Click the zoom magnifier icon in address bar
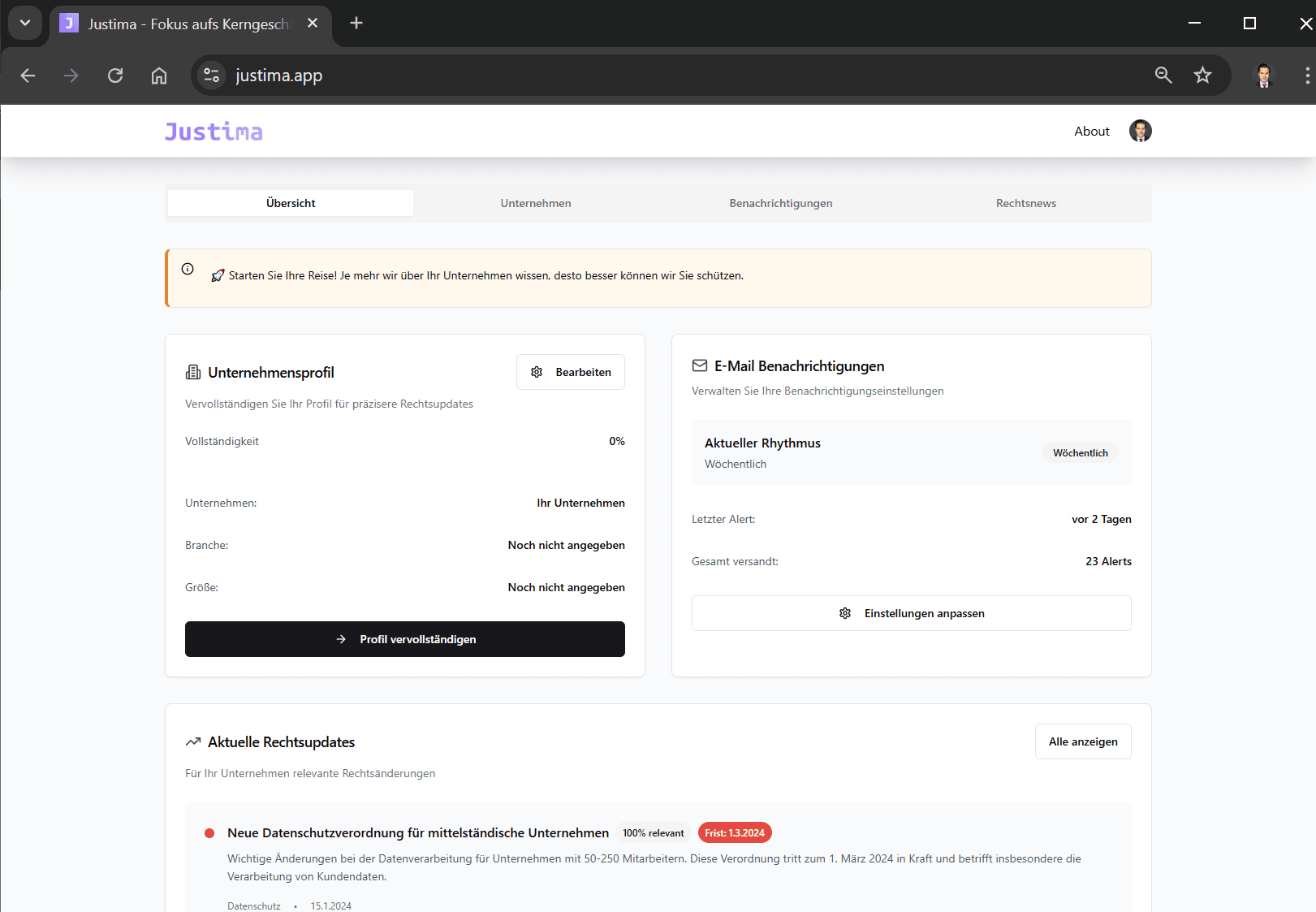 click(x=1163, y=76)
